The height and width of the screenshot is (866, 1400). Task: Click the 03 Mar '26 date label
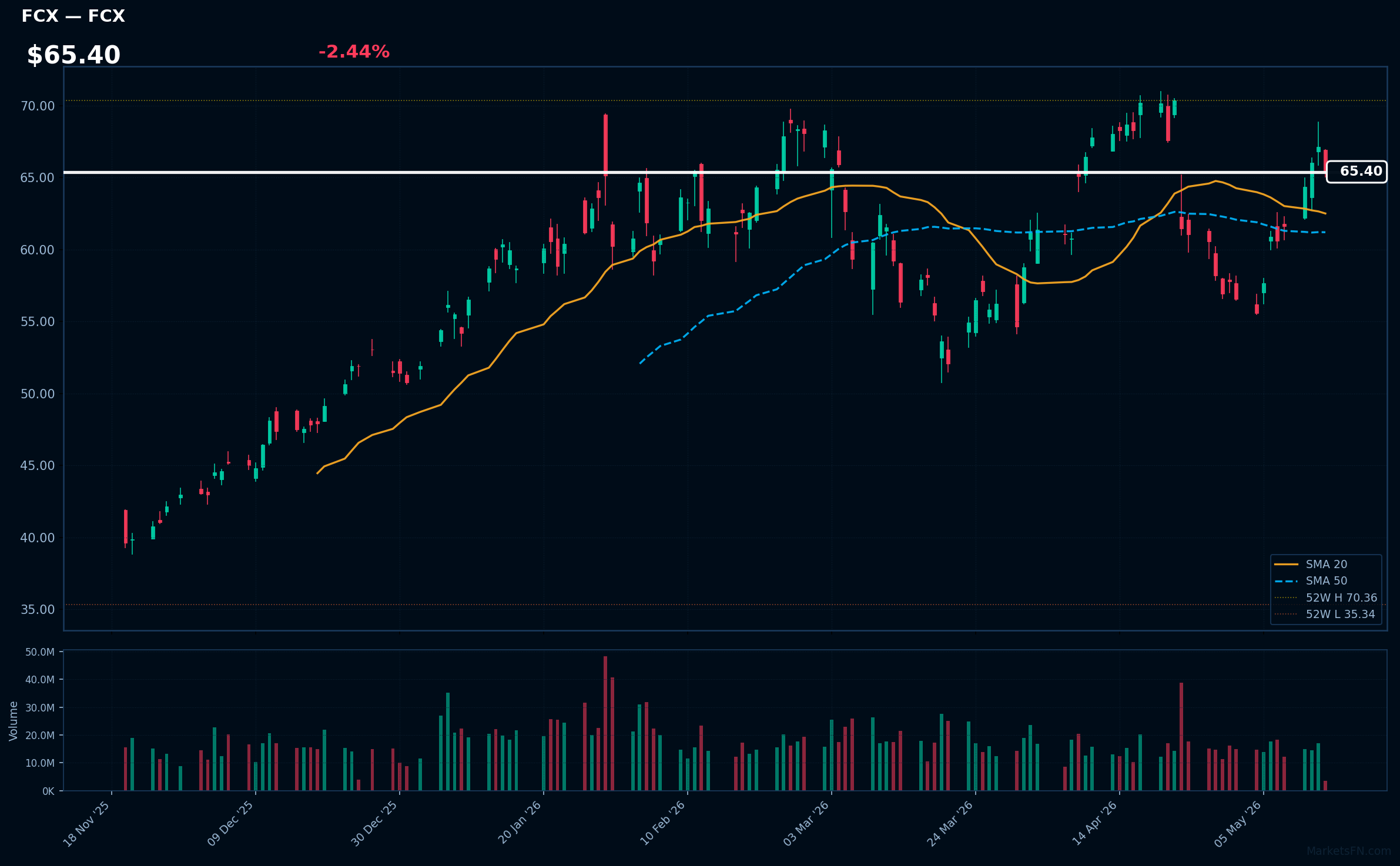806,824
